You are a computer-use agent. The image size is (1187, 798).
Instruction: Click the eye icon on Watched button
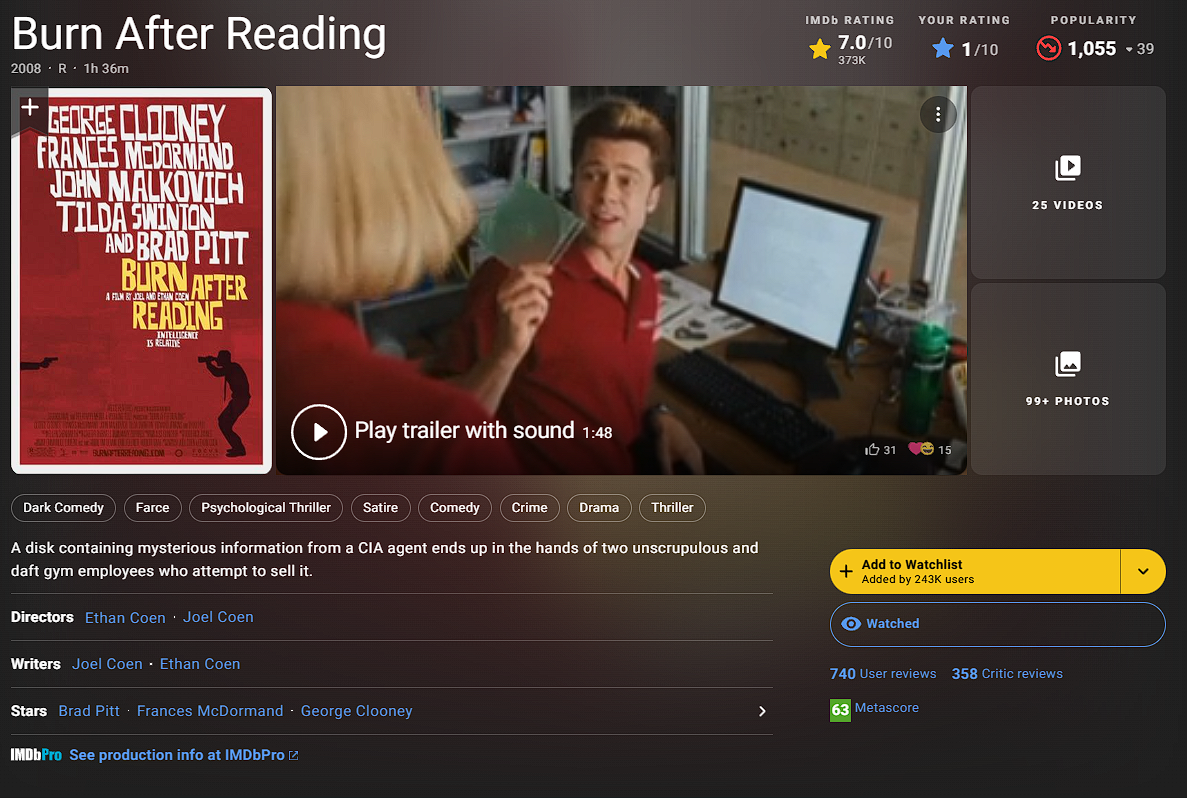click(x=851, y=624)
